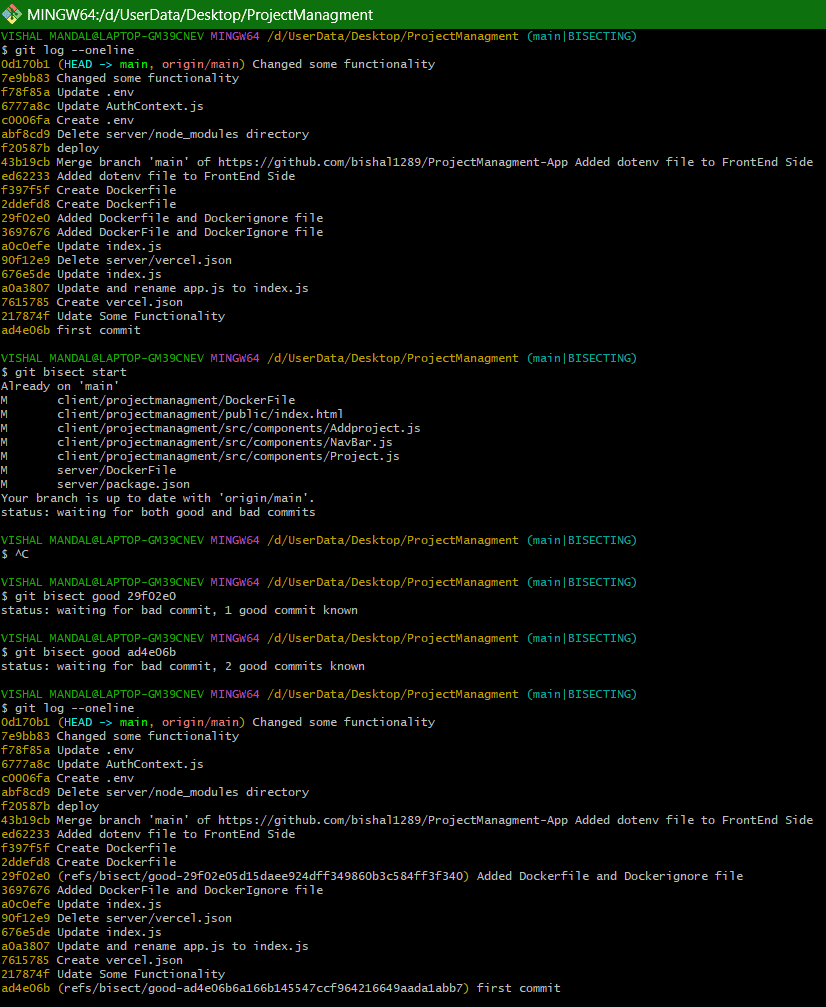This screenshot has height=1007, width=826.
Task: Click 'waiting for both good and bad commits' status
Action: pos(158,512)
